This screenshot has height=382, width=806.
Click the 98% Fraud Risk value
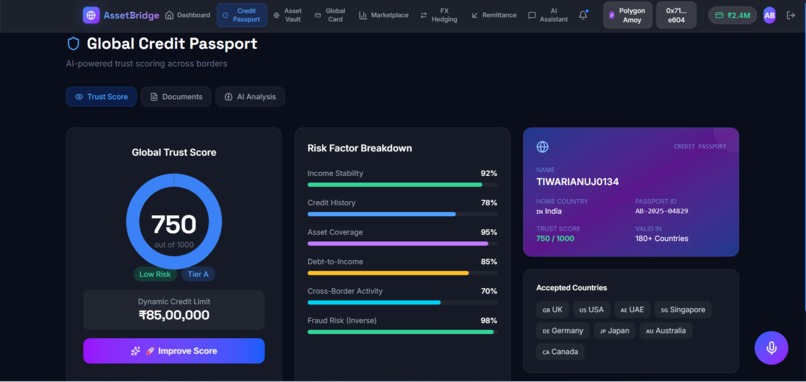point(489,321)
